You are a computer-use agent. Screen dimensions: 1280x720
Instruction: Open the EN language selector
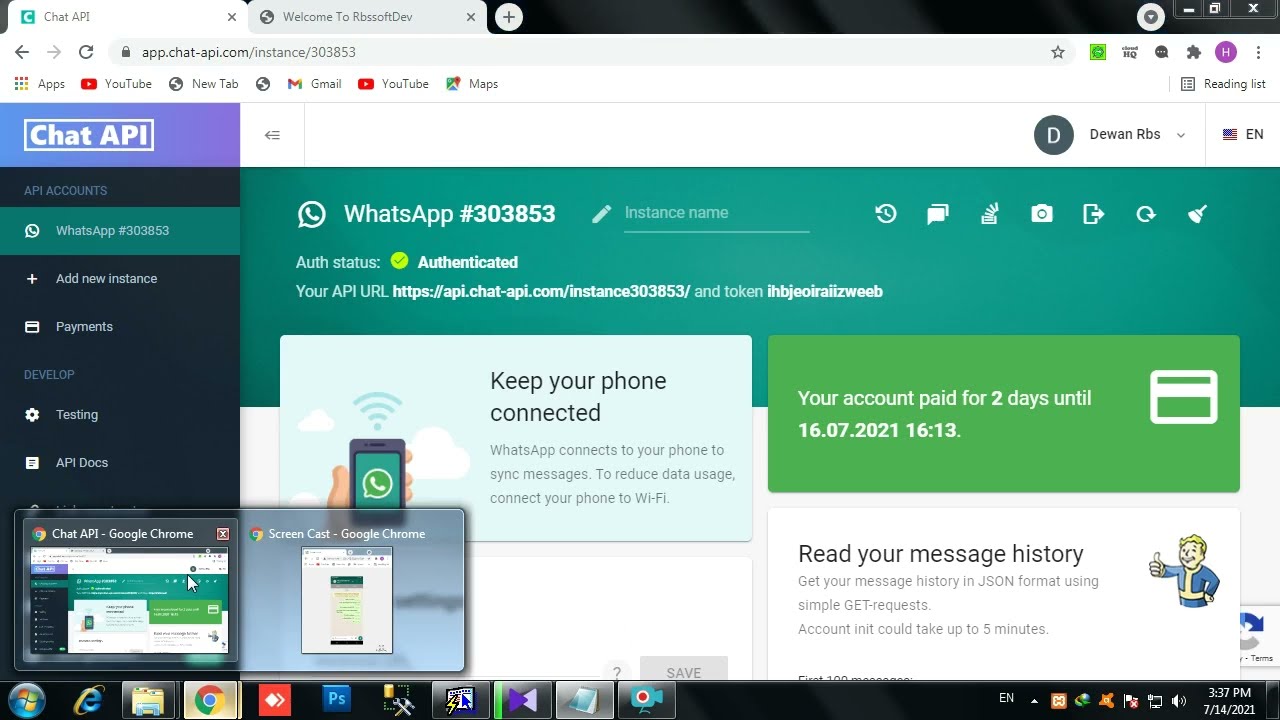[1243, 135]
